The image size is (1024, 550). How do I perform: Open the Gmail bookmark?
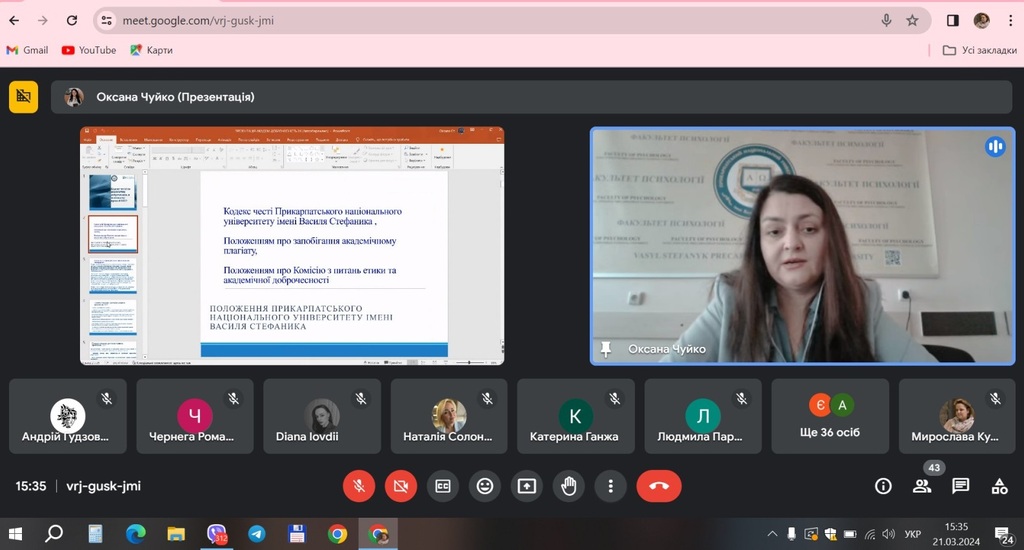click(x=27, y=50)
